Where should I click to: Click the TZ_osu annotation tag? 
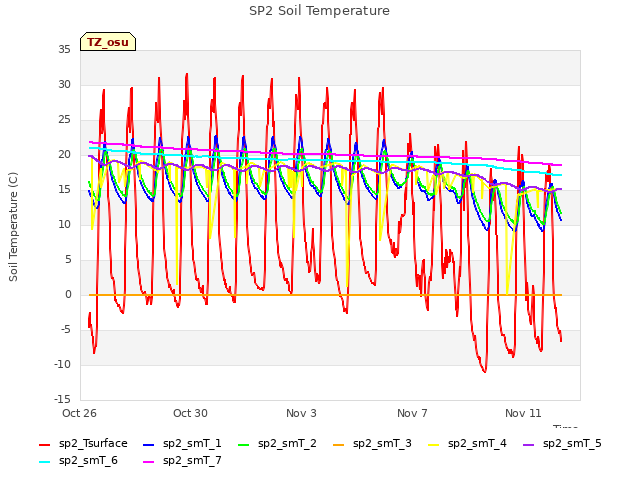[108, 42]
